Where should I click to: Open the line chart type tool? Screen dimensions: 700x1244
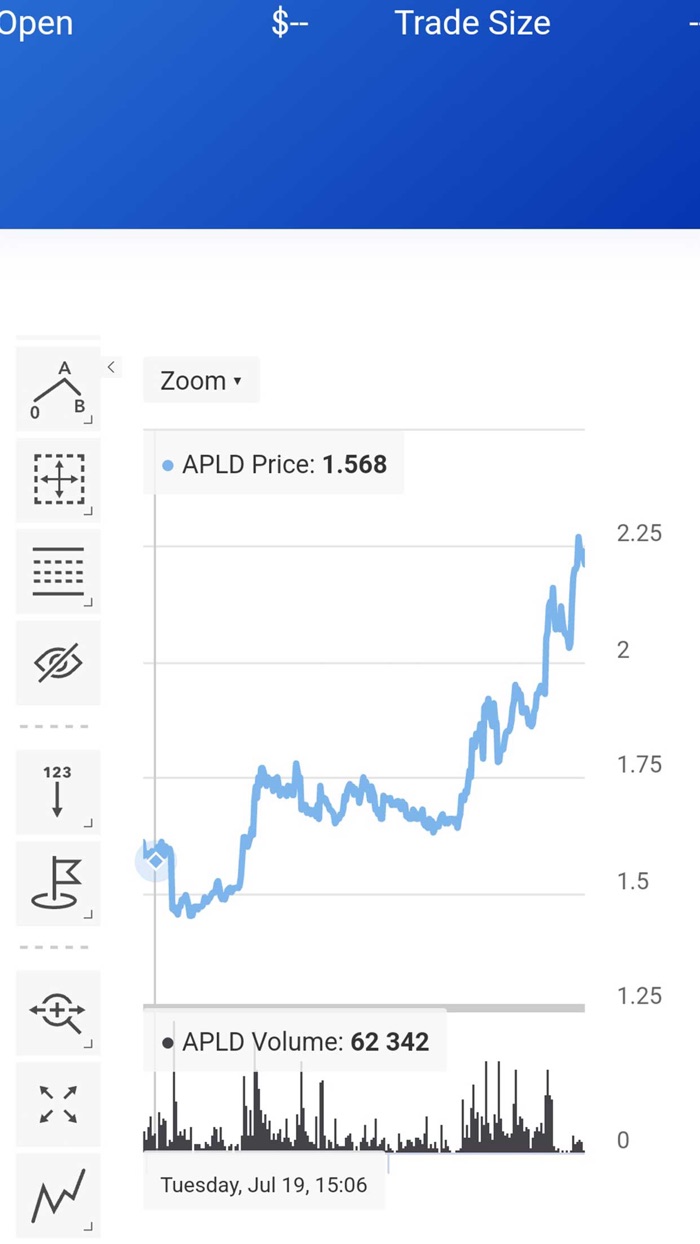[x=58, y=1195]
